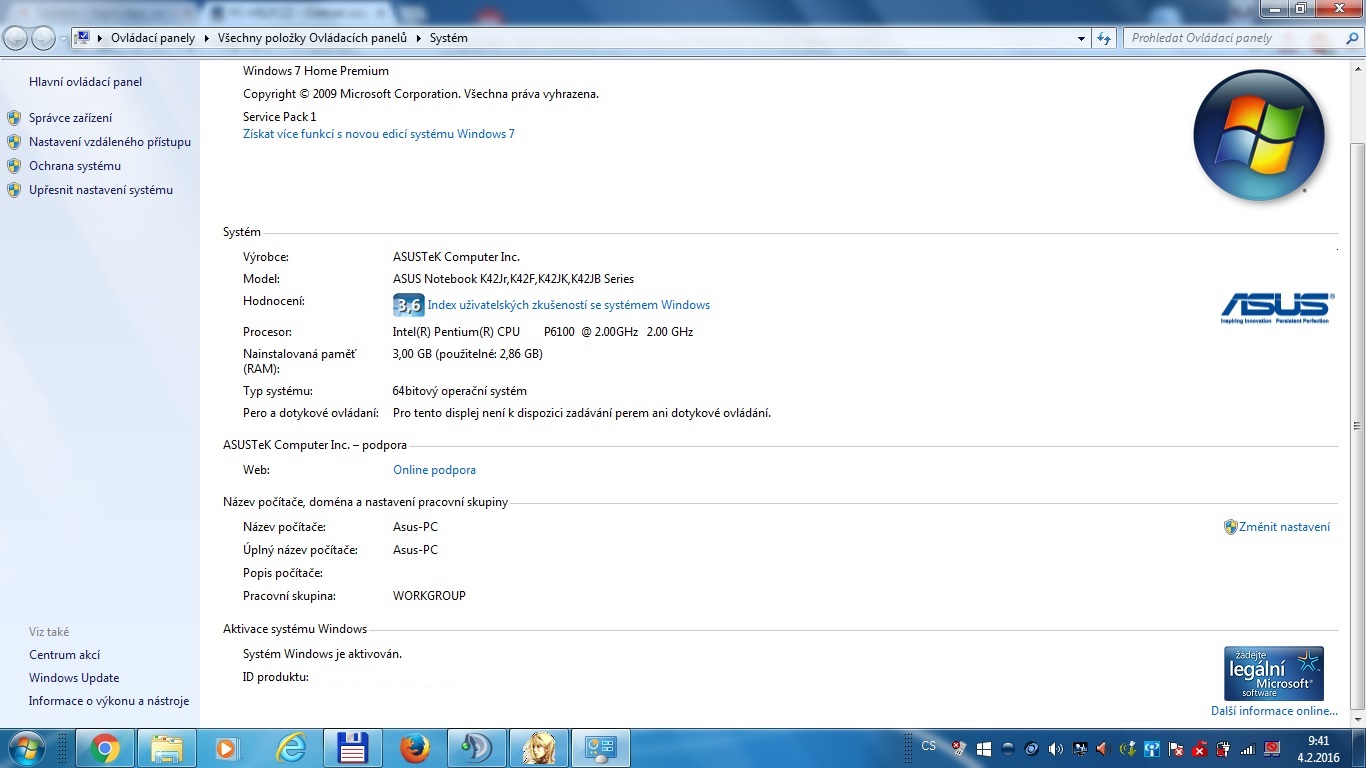Click Získat více funkcí s novou edicí link
Screen dimensions: 1366x768
[x=379, y=134]
